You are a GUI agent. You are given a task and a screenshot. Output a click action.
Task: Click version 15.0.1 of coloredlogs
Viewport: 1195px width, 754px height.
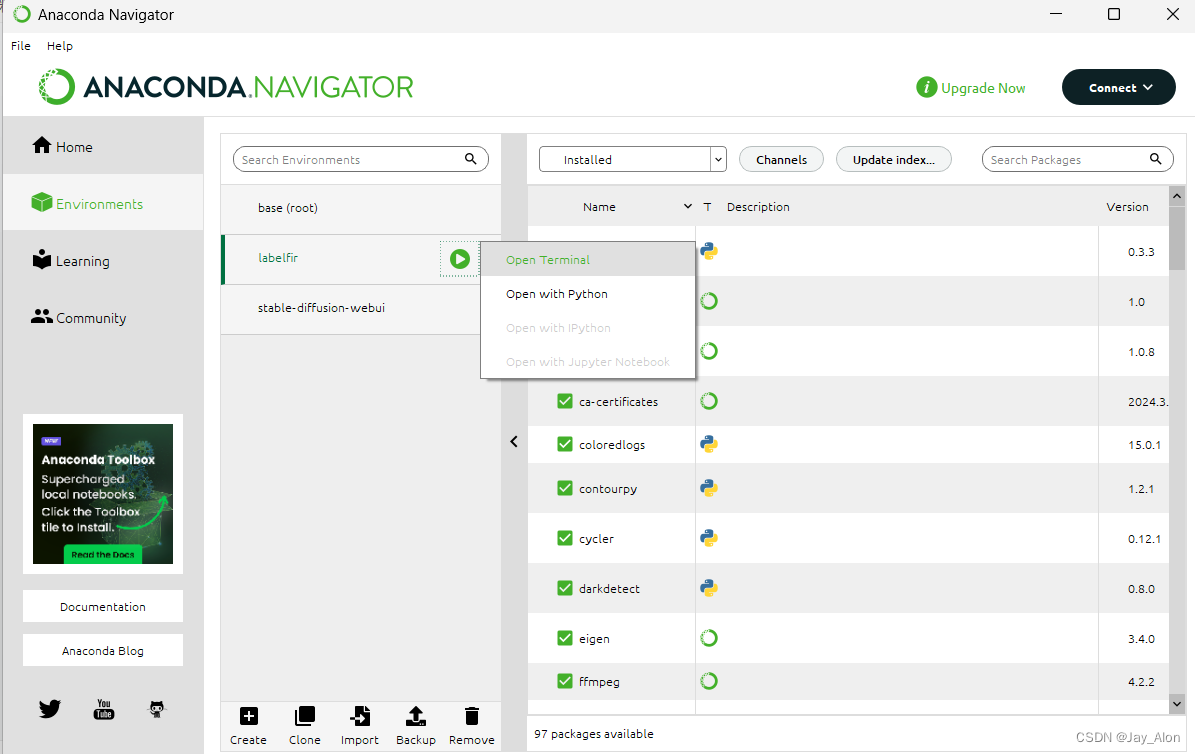(x=1145, y=444)
